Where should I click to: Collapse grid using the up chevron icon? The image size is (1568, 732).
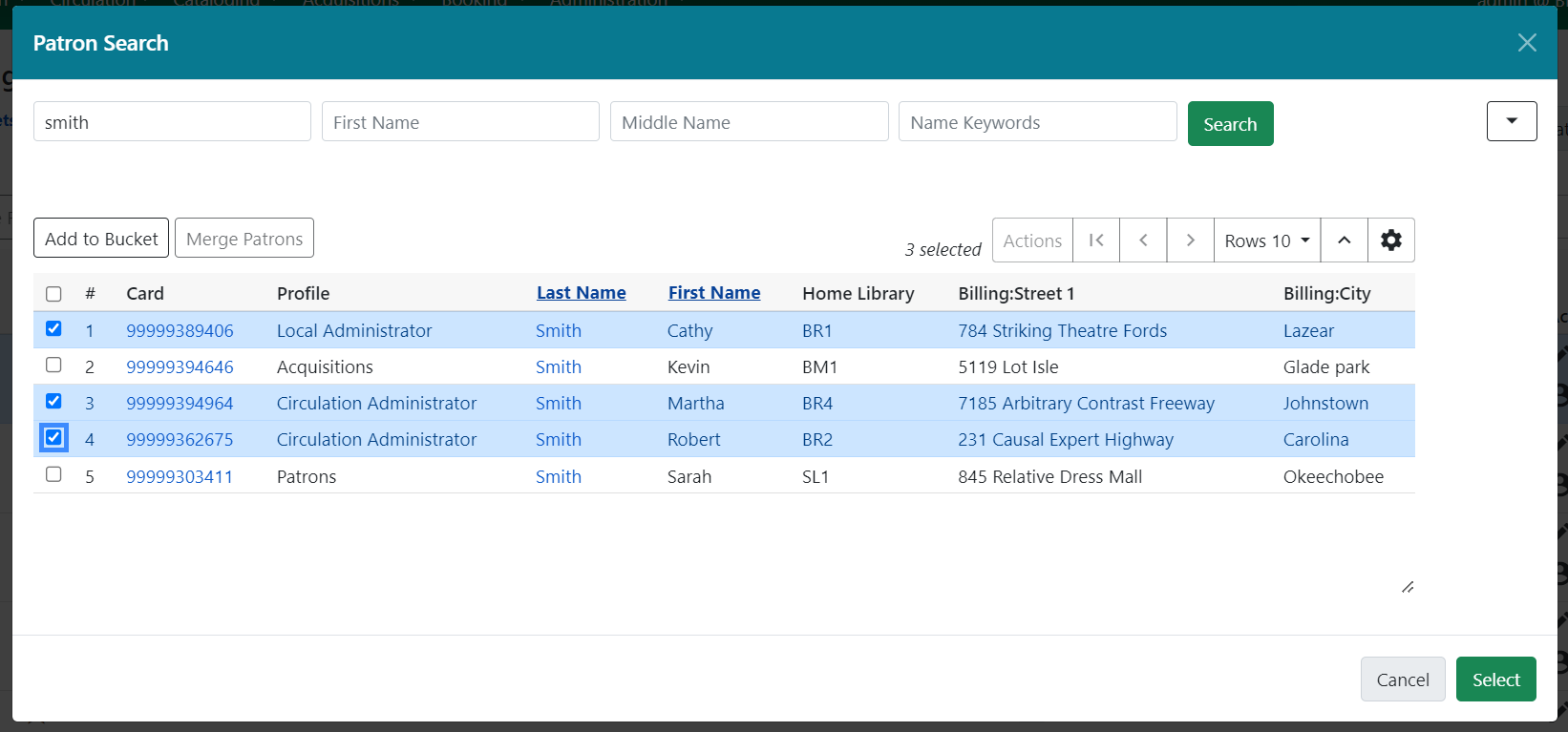point(1344,241)
